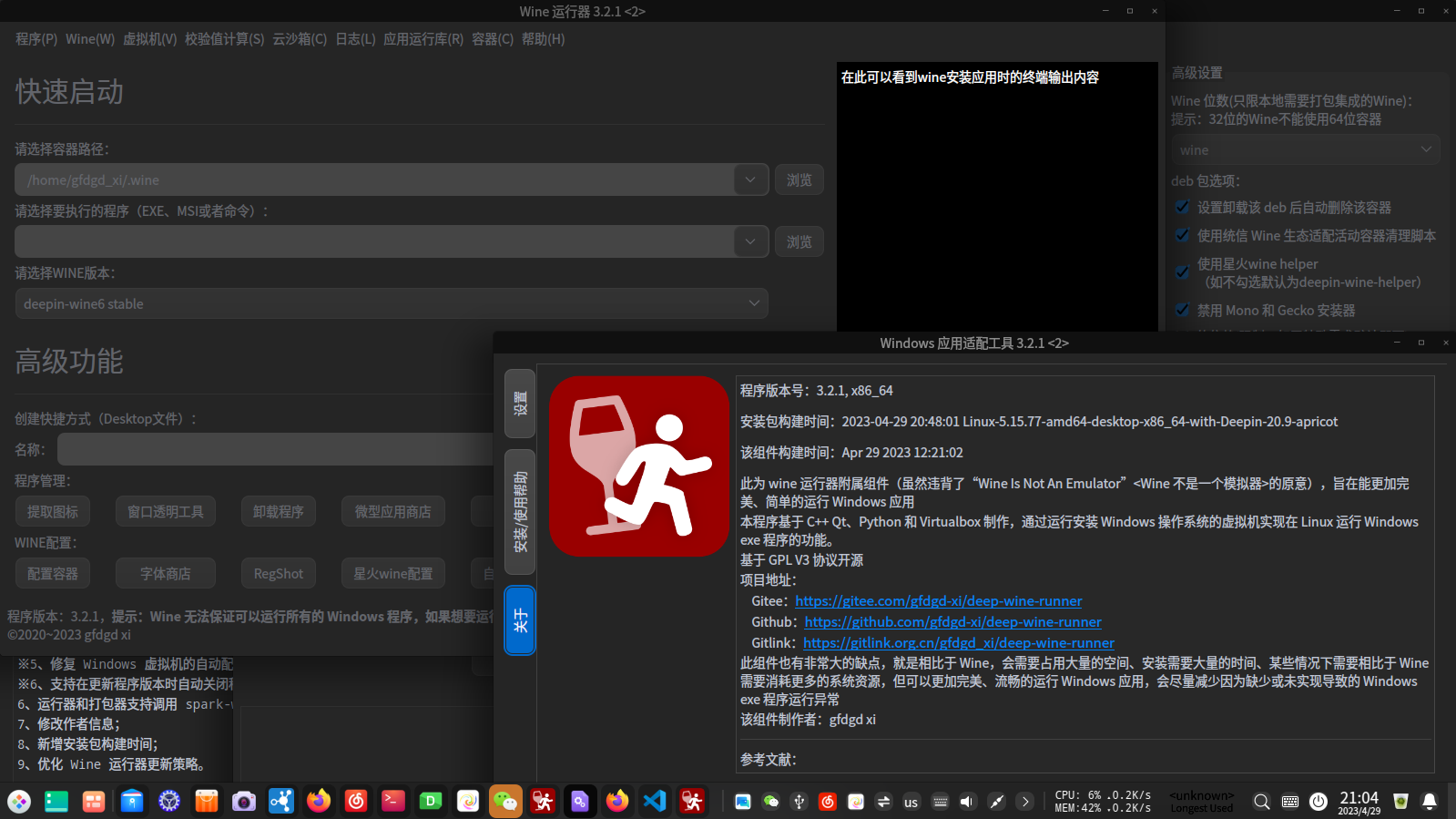Screen dimensions: 1456x819
Task: Click the 配置容器 button
Action: (53, 573)
